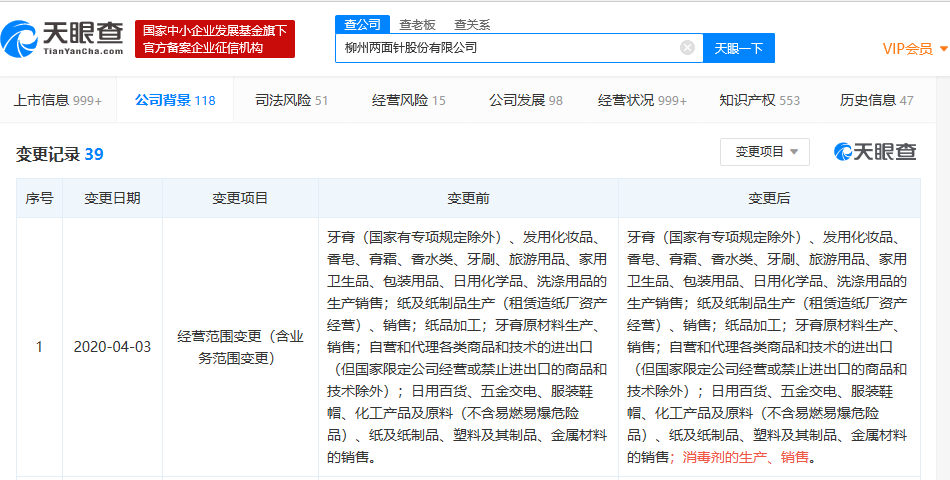
Task: Open the VIP会员 dropdown menu
Action: (x=915, y=49)
